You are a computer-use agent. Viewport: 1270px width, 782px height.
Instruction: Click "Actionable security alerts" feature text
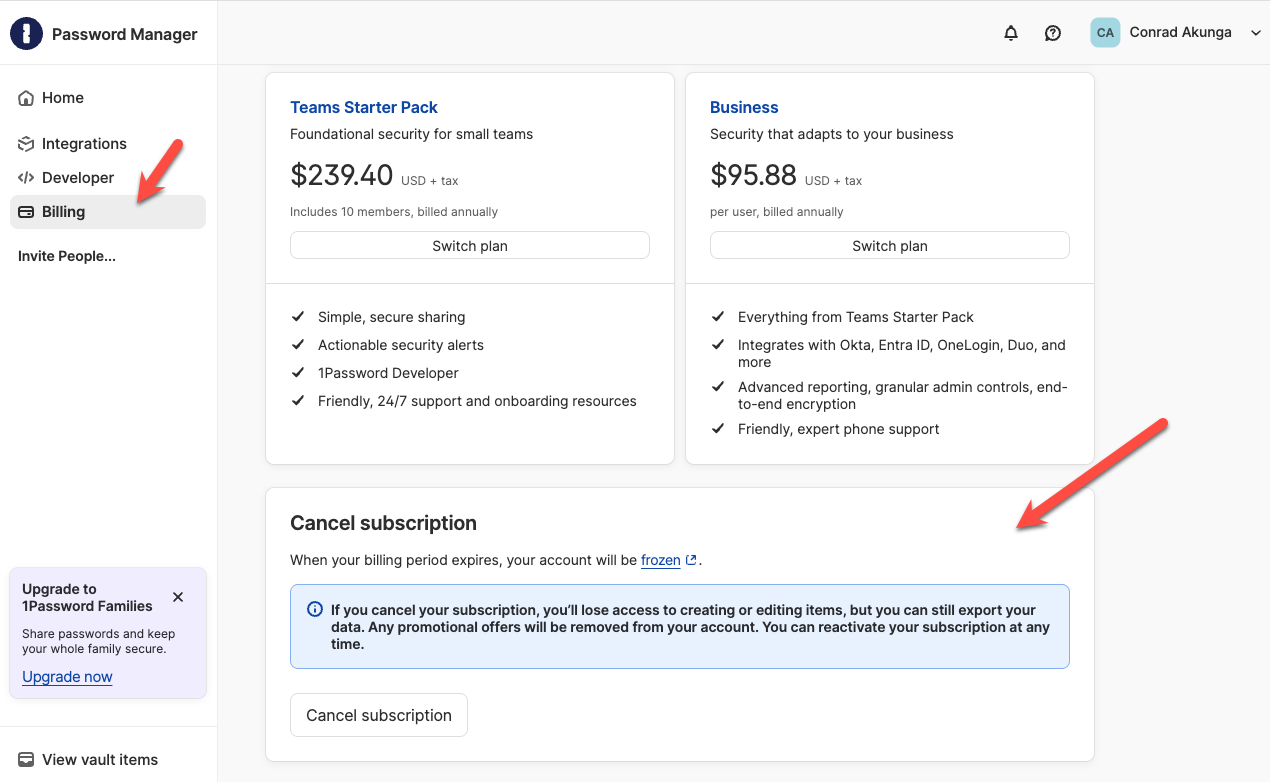tap(401, 345)
